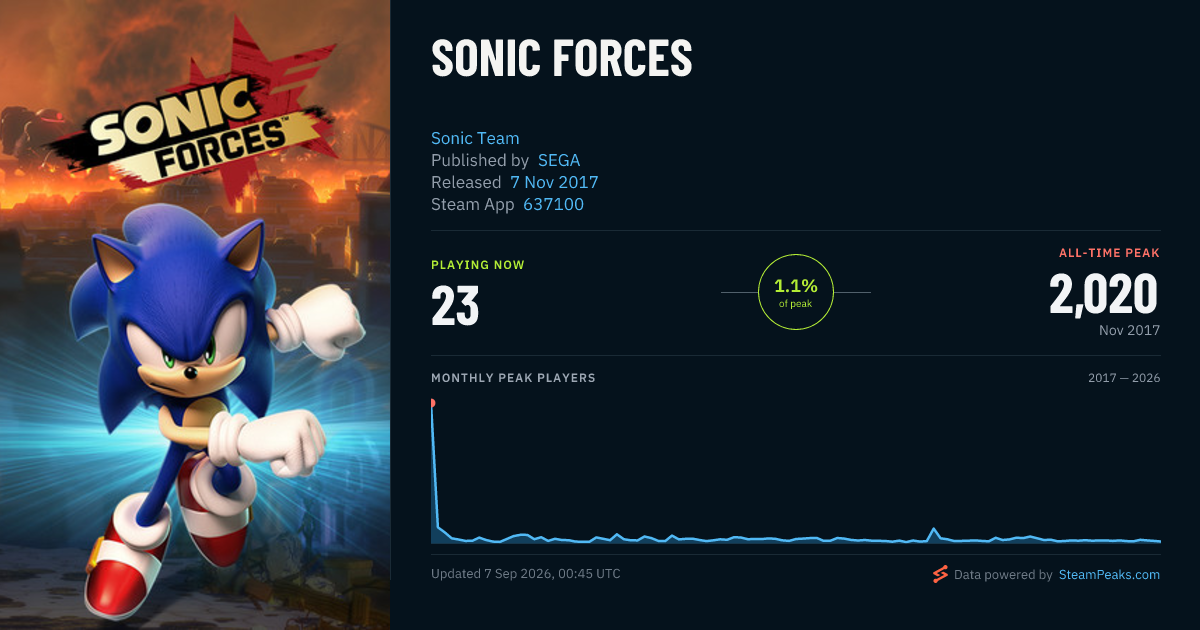The image size is (1200, 630).
Task: Click the Sonic Forces cover art
Action: [x=195, y=315]
